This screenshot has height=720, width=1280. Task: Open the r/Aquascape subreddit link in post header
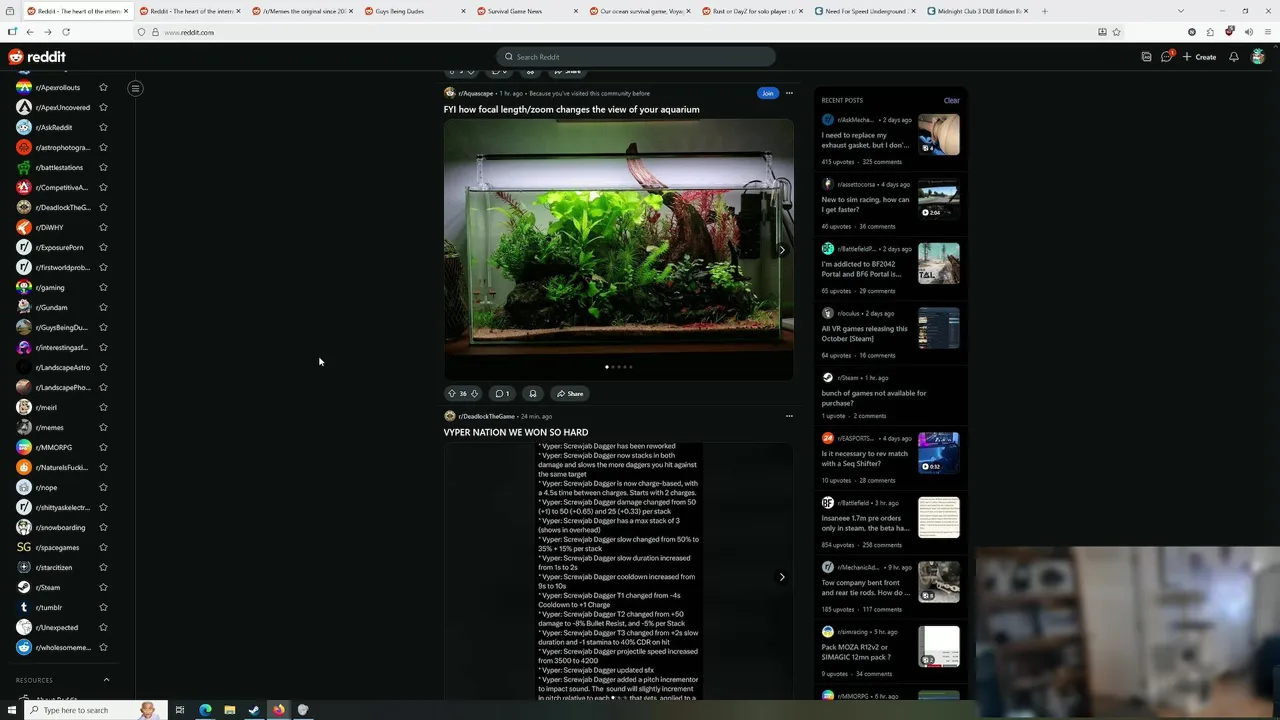(x=476, y=93)
